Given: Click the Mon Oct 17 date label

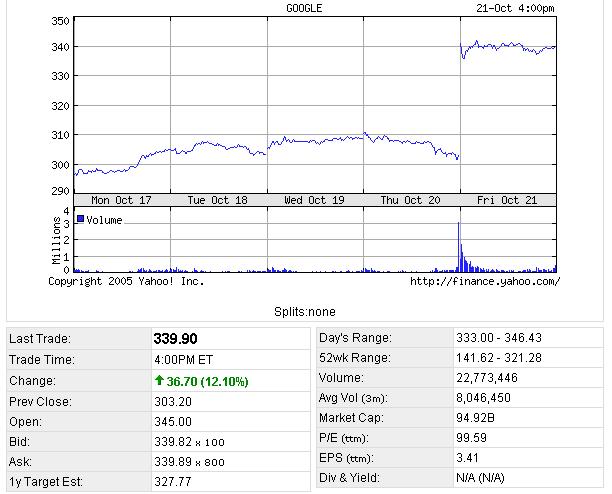Looking at the screenshot, I should [121, 200].
